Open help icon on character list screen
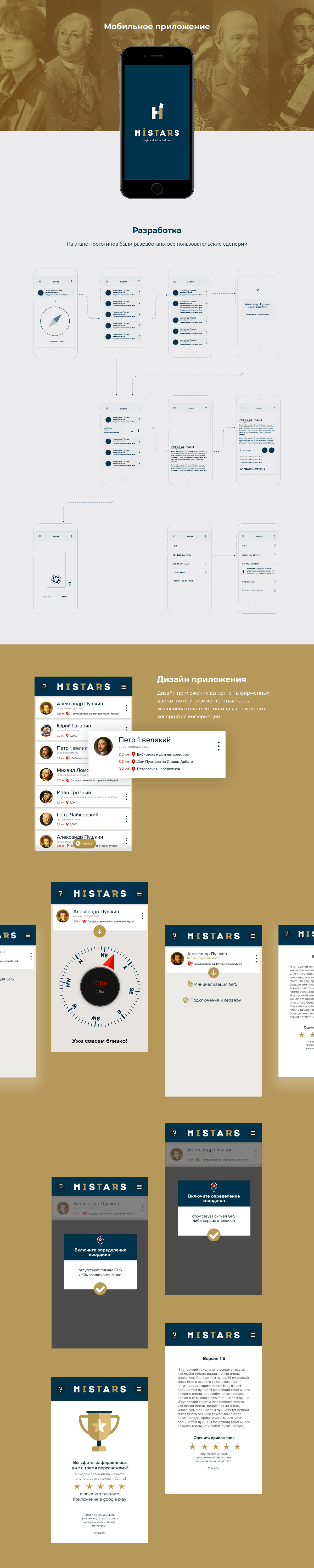Image resolution: width=314 pixels, height=1568 pixels. point(44,687)
